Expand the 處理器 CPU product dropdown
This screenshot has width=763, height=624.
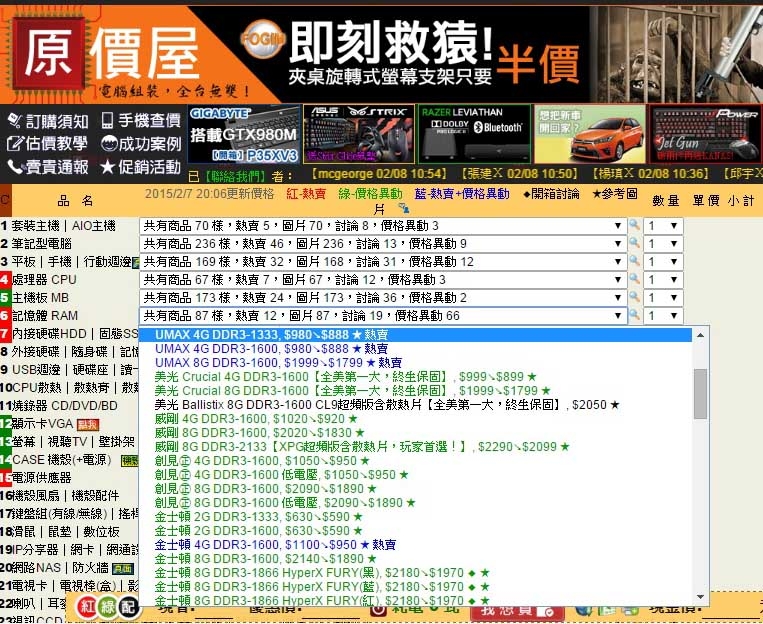click(383, 280)
